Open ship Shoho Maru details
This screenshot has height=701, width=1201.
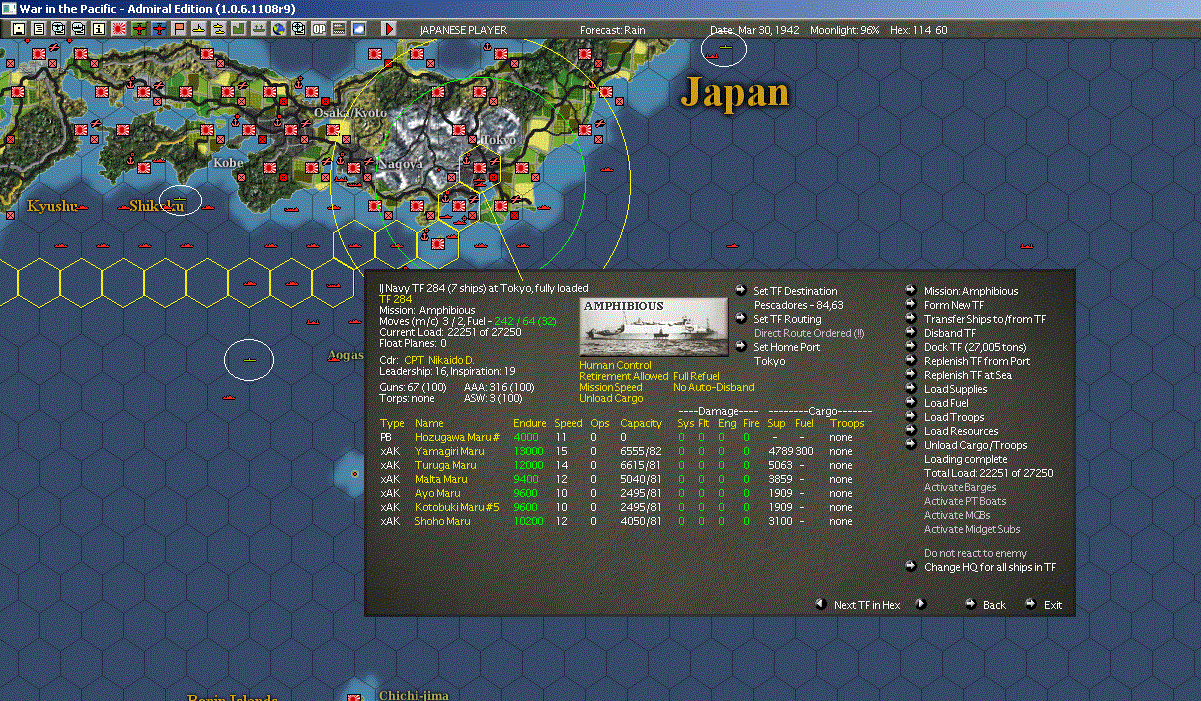coord(442,521)
